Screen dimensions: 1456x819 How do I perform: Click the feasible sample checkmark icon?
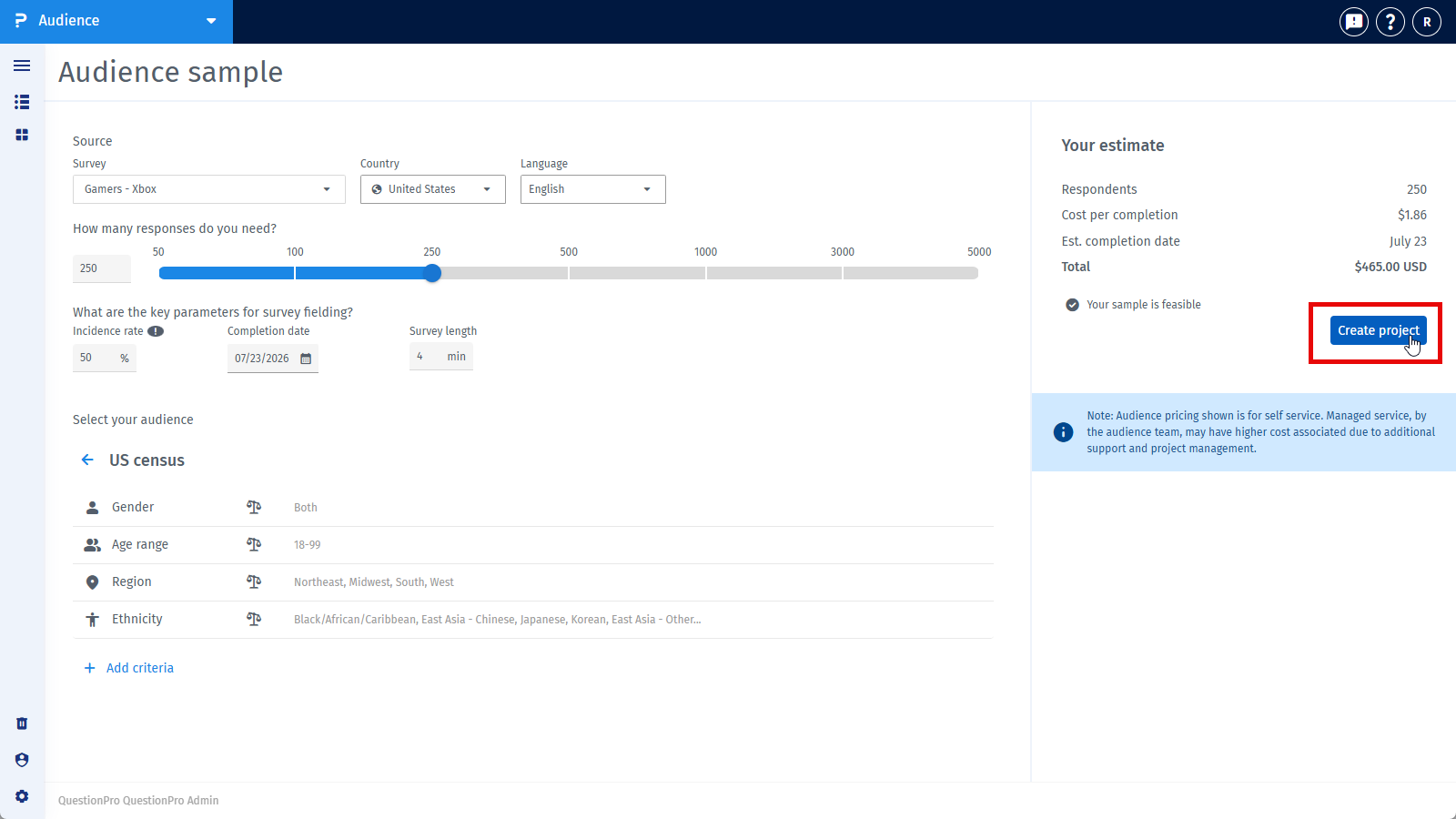[1072, 305]
